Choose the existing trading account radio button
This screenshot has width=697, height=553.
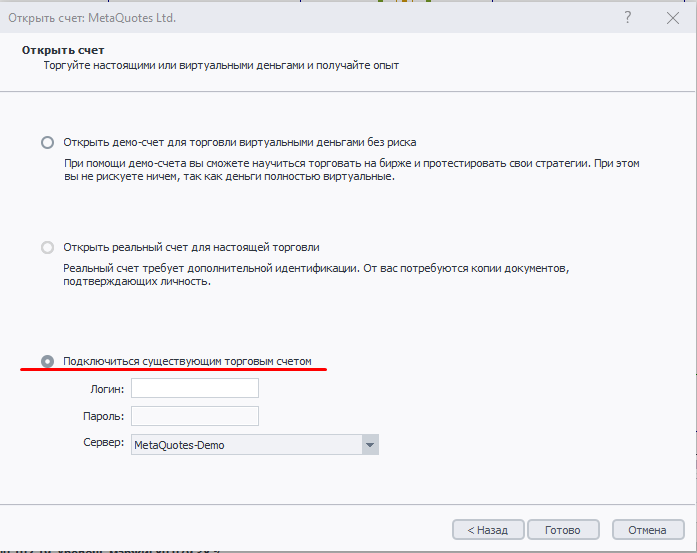(47, 360)
